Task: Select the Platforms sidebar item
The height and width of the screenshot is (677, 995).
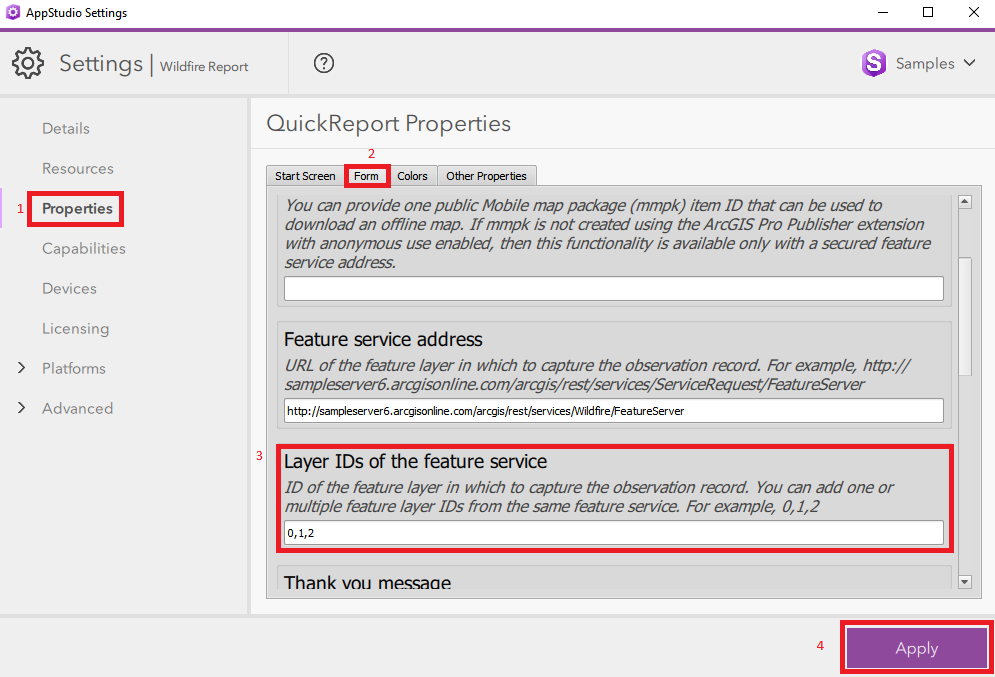Action: (x=74, y=368)
